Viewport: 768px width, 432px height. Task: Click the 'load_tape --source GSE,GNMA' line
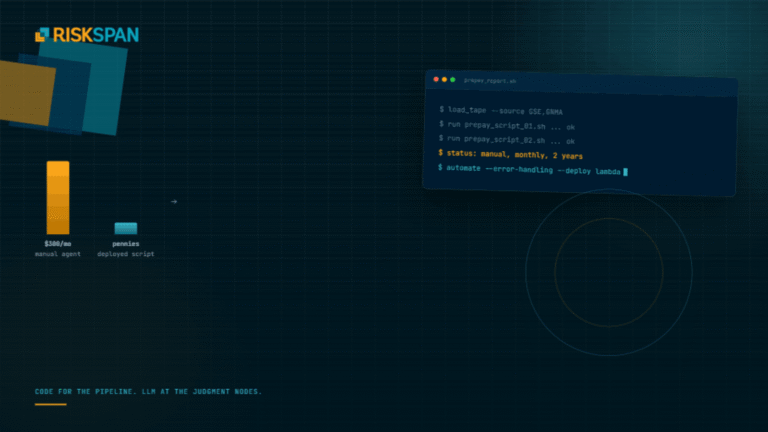click(x=501, y=111)
